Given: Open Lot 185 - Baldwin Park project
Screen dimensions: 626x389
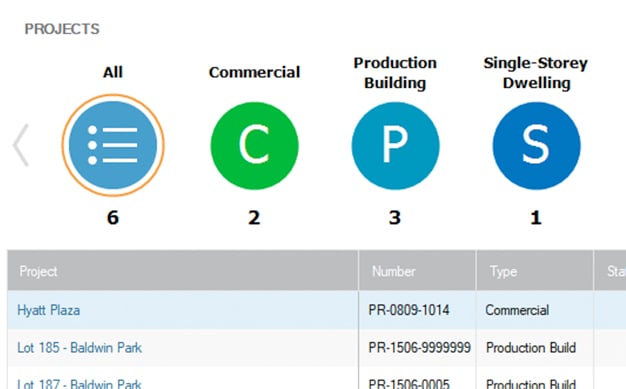Looking at the screenshot, I should 79,347.
